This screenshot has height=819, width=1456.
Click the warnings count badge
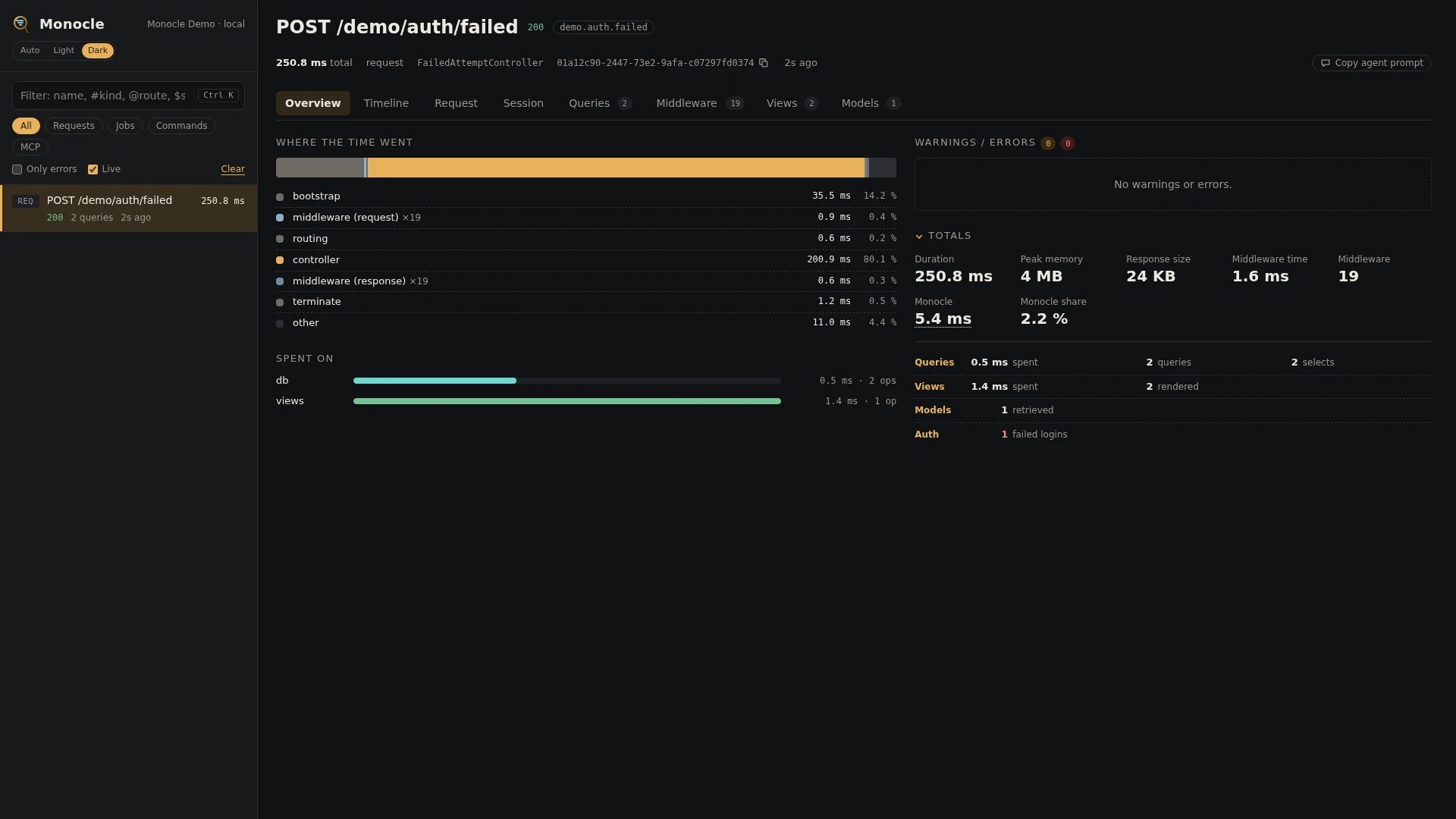click(1048, 143)
